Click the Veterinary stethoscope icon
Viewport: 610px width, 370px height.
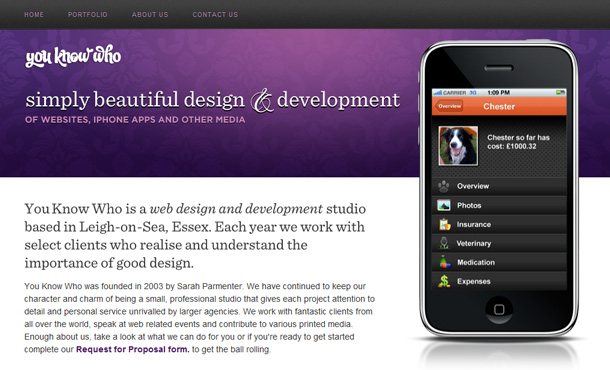pos(444,243)
